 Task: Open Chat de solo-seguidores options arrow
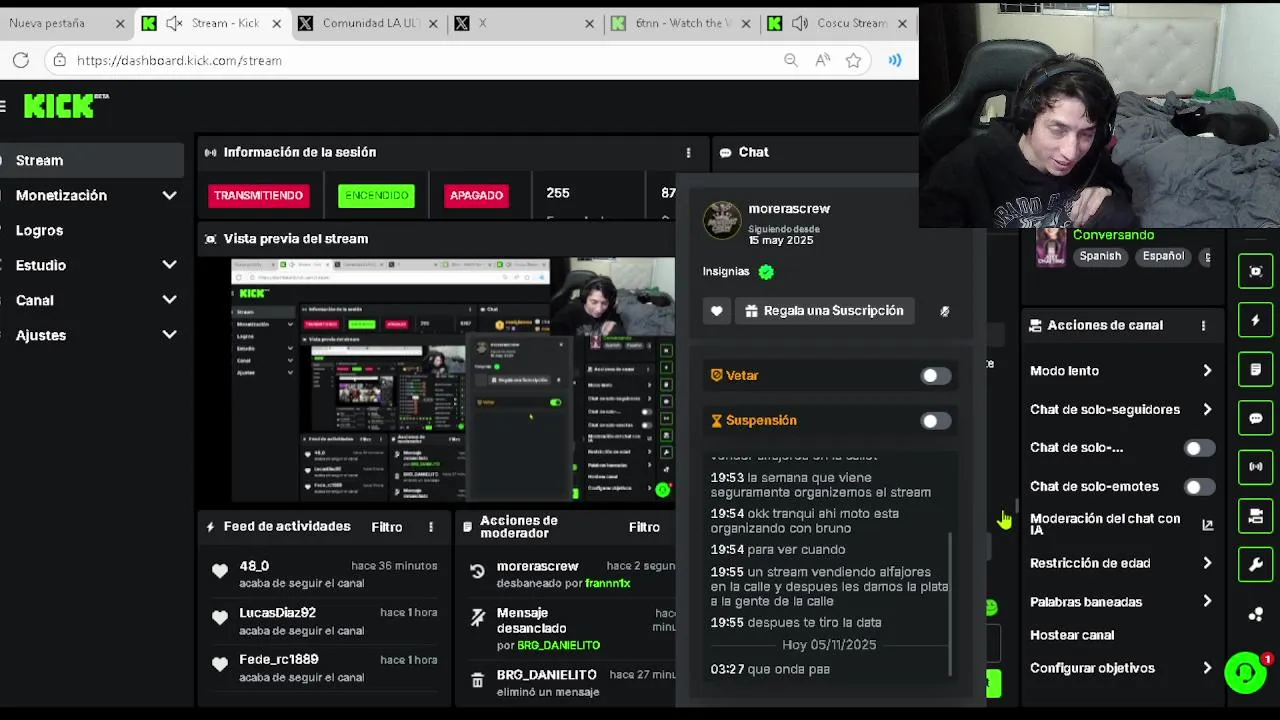click(x=1207, y=409)
